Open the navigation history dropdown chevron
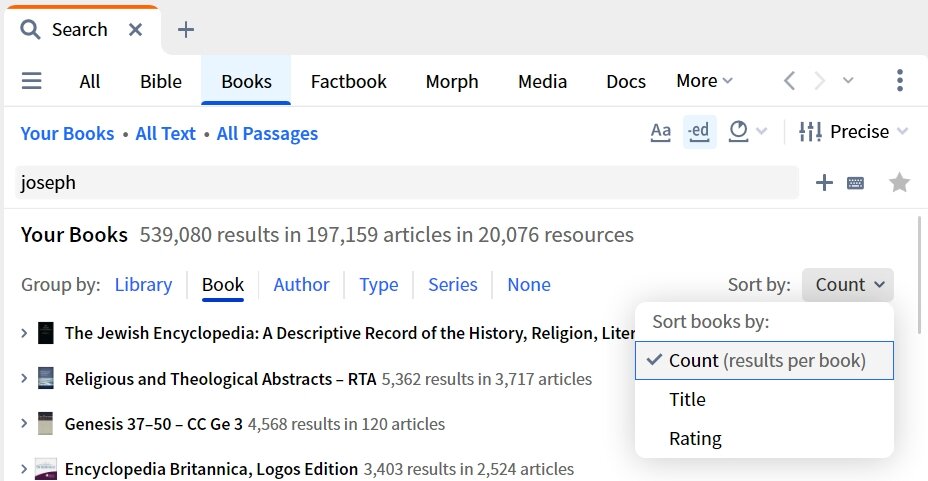Screen dimensions: 928x481 [848, 80]
